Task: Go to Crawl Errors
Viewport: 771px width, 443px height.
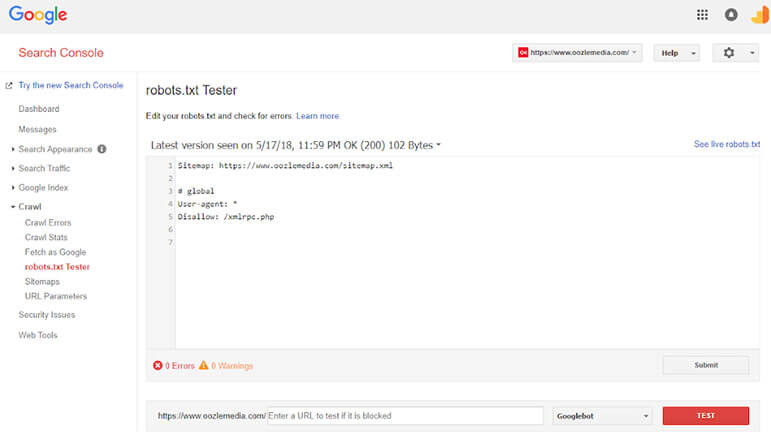Action: [48, 223]
